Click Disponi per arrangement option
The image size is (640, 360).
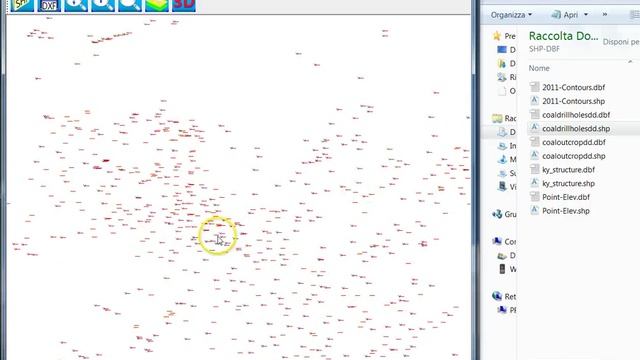621,42
